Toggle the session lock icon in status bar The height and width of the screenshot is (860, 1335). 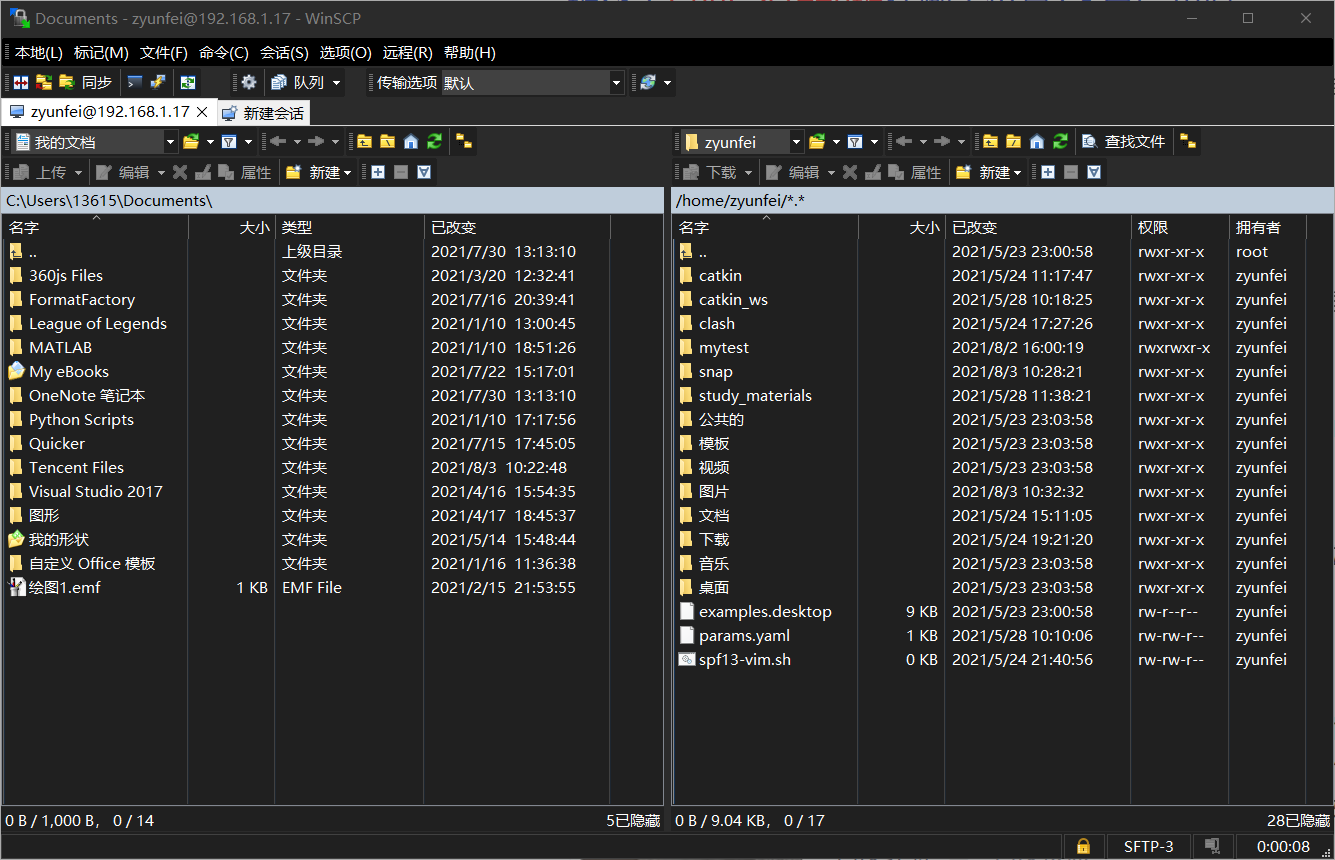click(x=1083, y=845)
